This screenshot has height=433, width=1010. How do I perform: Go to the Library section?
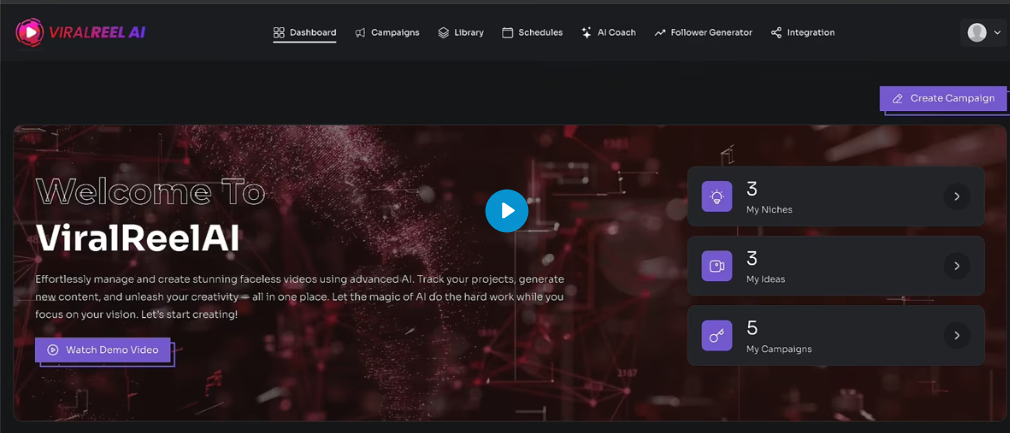(x=461, y=32)
